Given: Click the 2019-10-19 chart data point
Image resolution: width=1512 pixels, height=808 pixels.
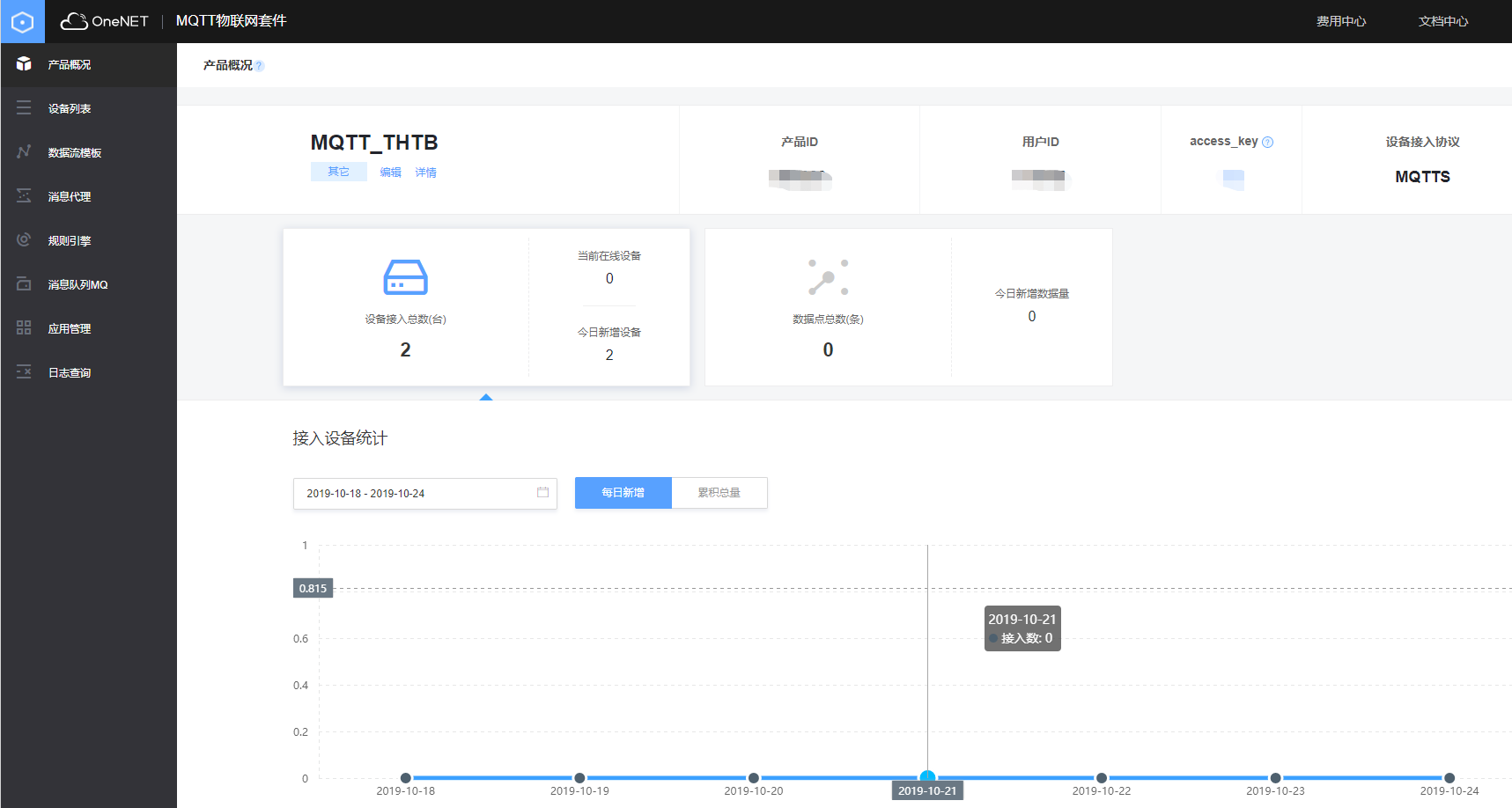Looking at the screenshot, I should (x=579, y=778).
